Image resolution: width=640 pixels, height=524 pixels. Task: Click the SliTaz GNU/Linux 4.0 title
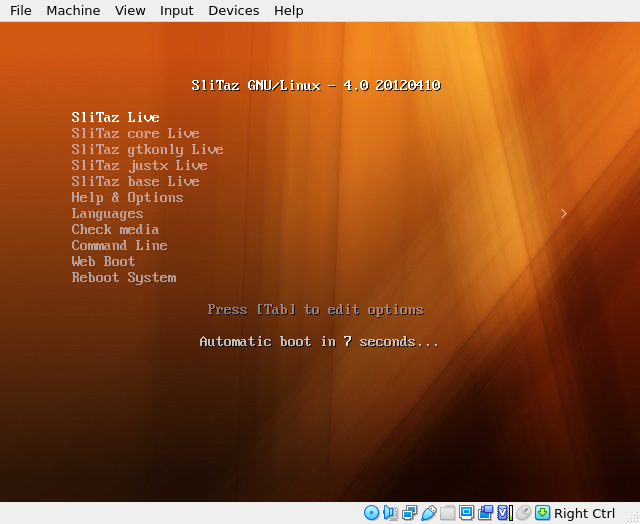coord(316,85)
